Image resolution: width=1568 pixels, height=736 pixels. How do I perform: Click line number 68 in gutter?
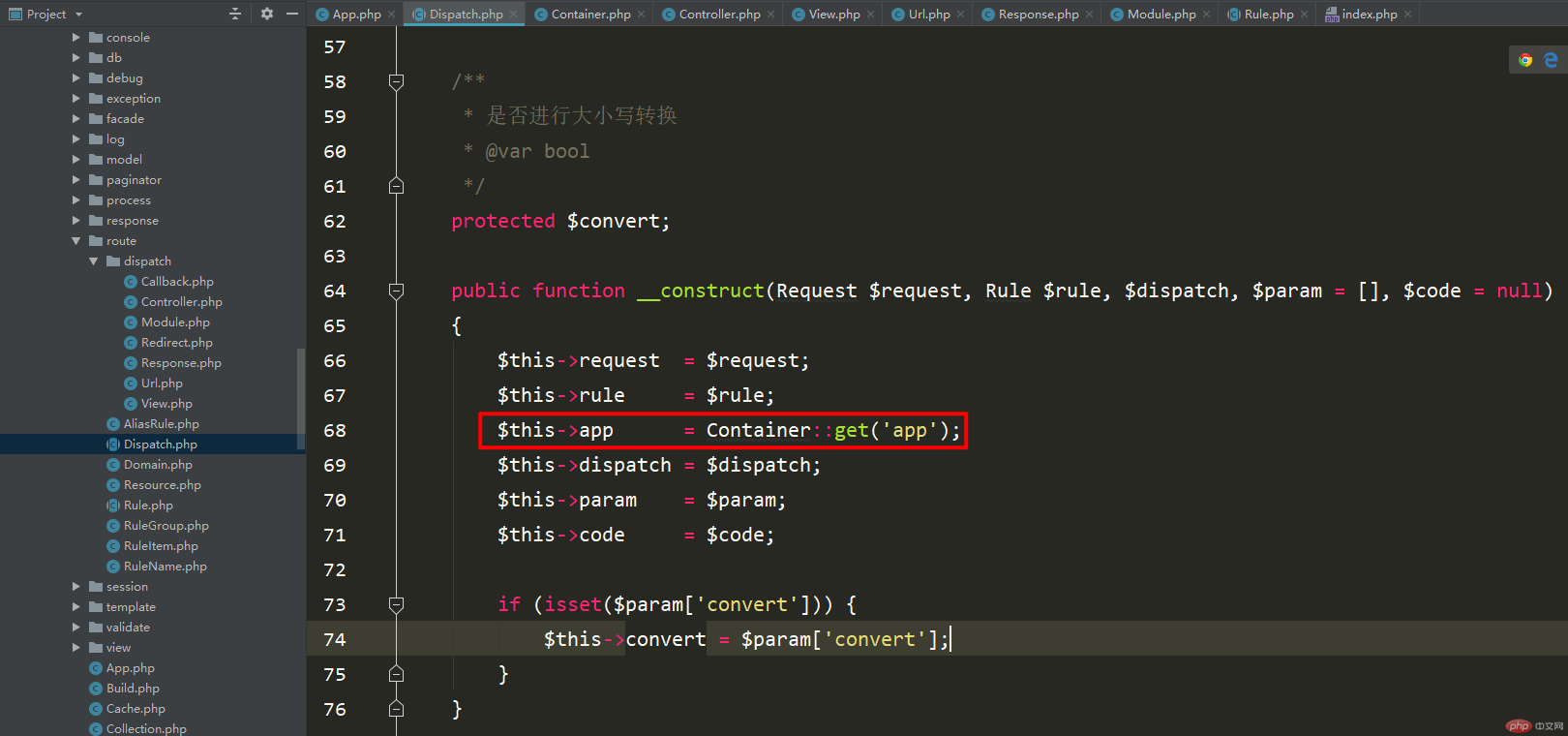[335, 430]
